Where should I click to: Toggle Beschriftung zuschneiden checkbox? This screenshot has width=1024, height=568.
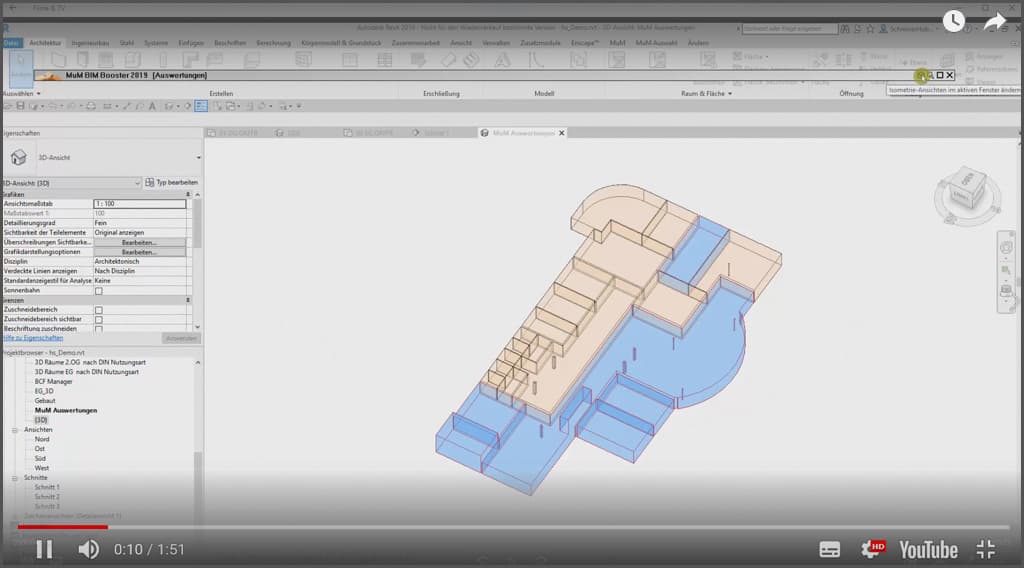coord(99,329)
